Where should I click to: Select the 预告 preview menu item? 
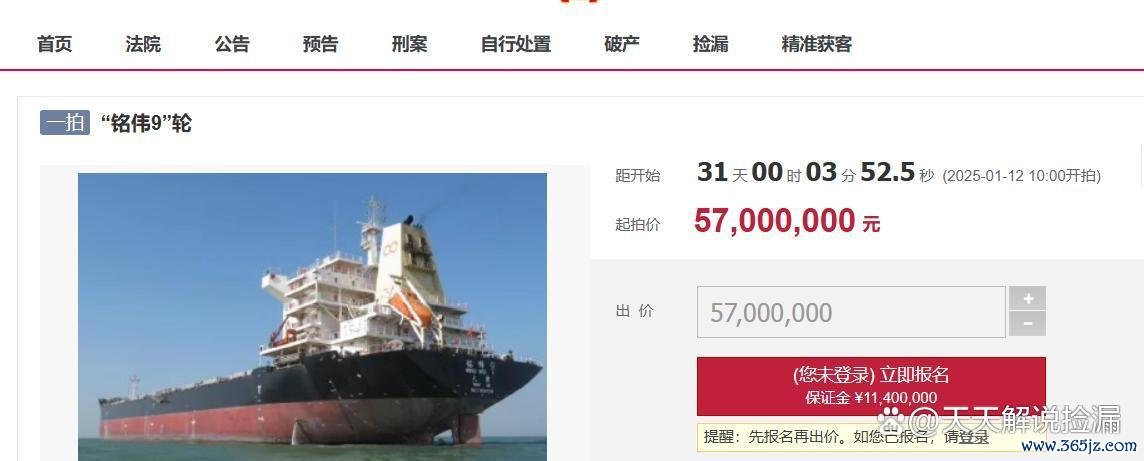click(x=320, y=44)
